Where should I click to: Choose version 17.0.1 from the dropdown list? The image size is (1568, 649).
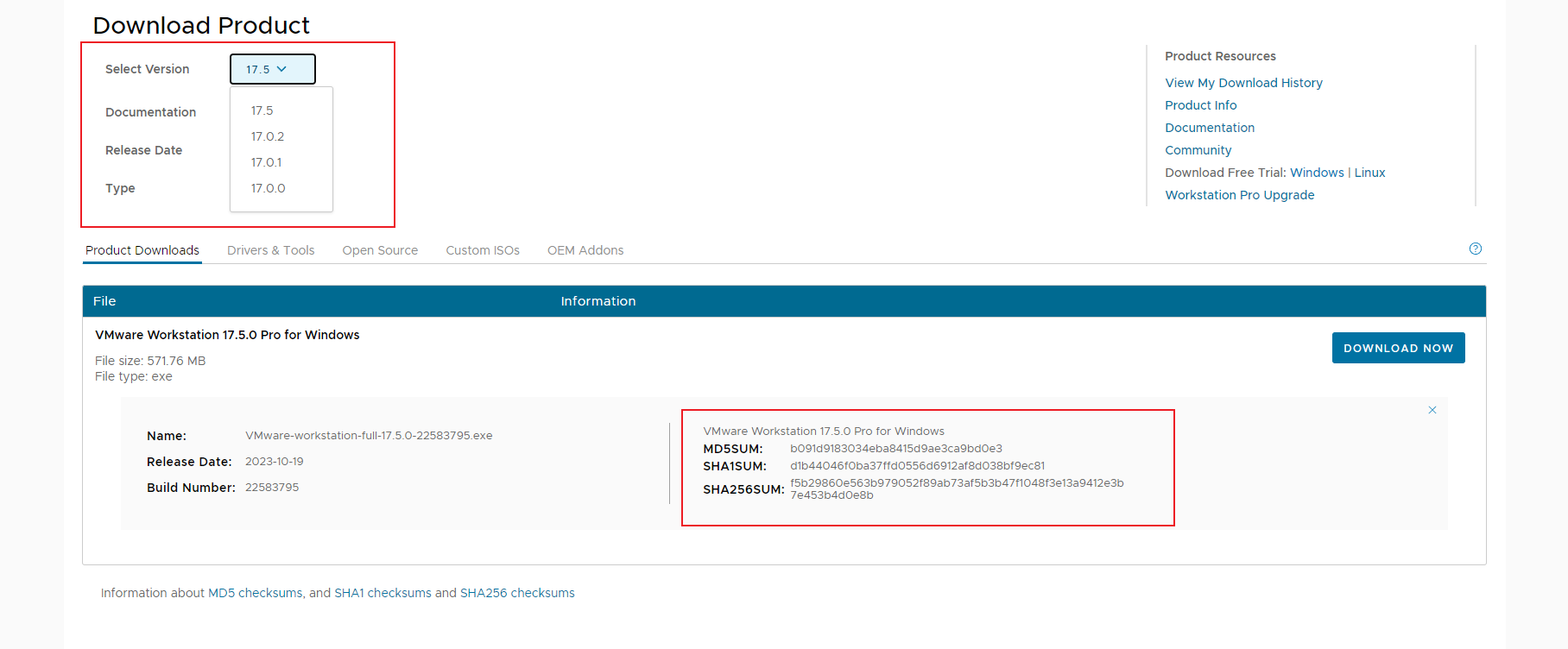pyautogui.click(x=266, y=162)
